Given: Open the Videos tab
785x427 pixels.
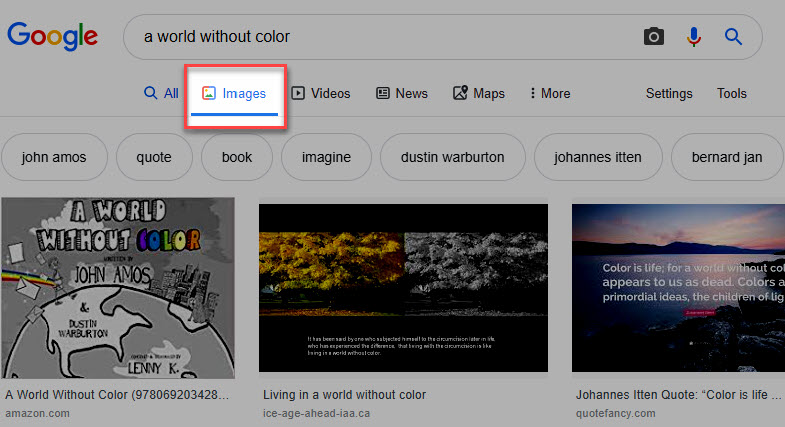Looking at the screenshot, I should pyautogui.click(x=321, y=93).
